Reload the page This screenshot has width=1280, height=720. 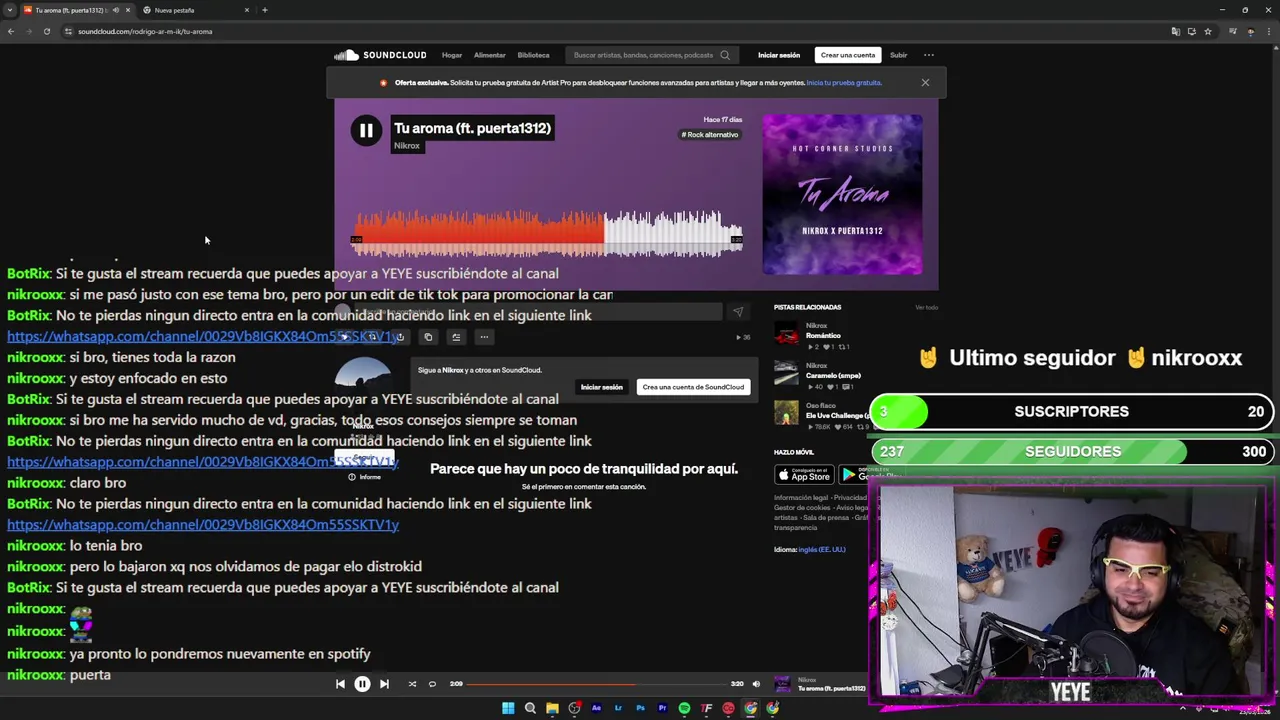click(x=46, y=31)
